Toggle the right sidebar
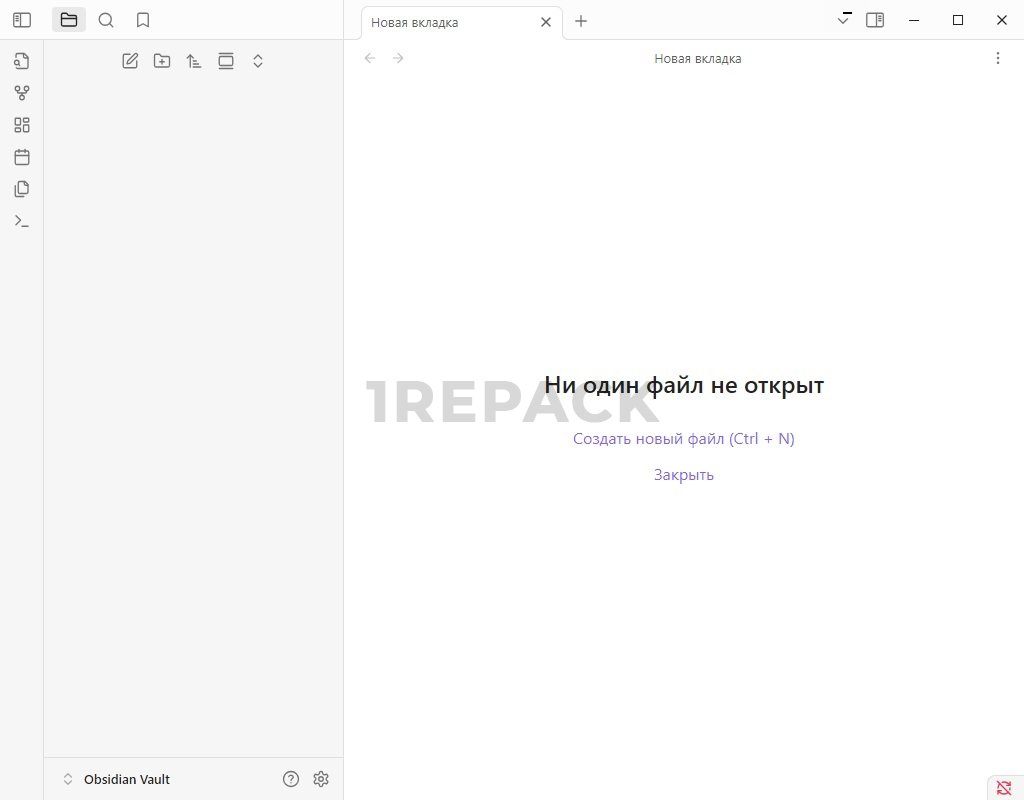Screen dimensions: 1024x800 coord(875,20)
